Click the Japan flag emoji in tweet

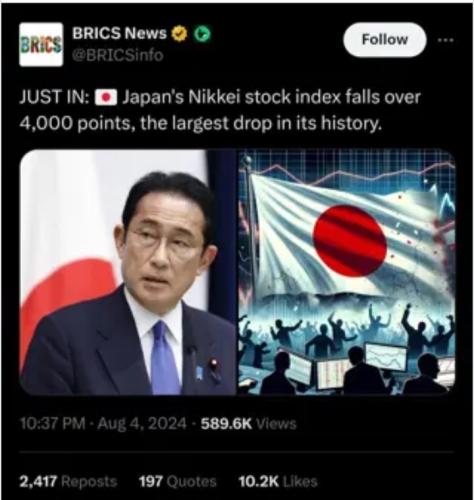(106, 98)
